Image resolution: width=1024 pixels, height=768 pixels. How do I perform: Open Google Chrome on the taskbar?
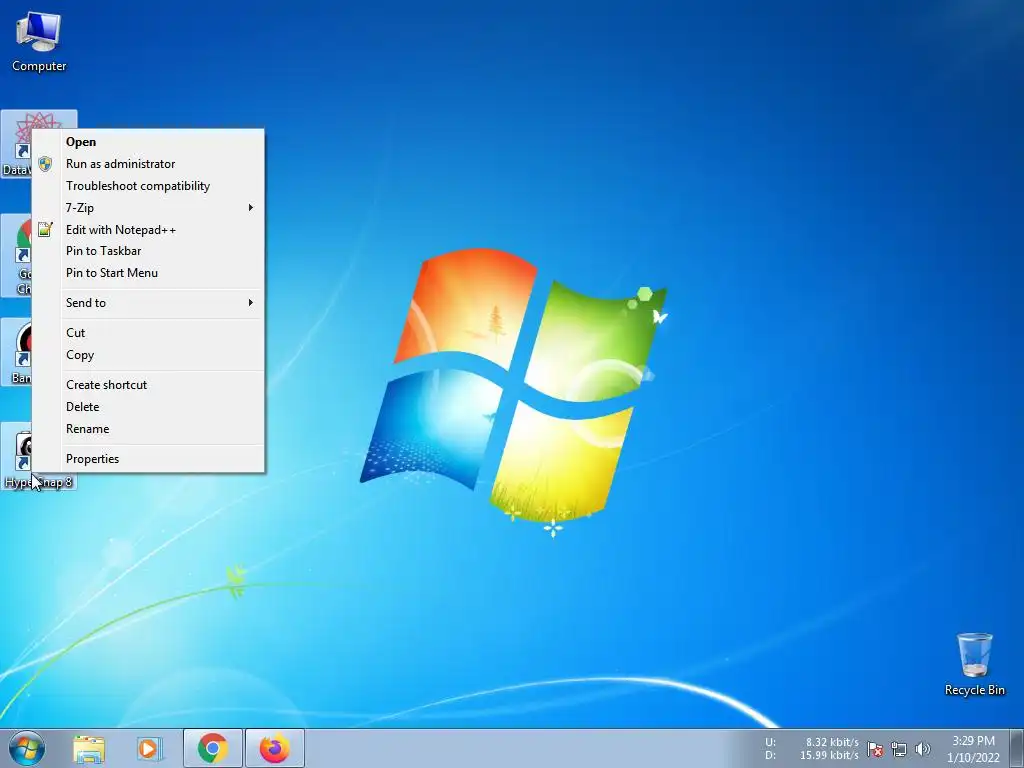213,748
